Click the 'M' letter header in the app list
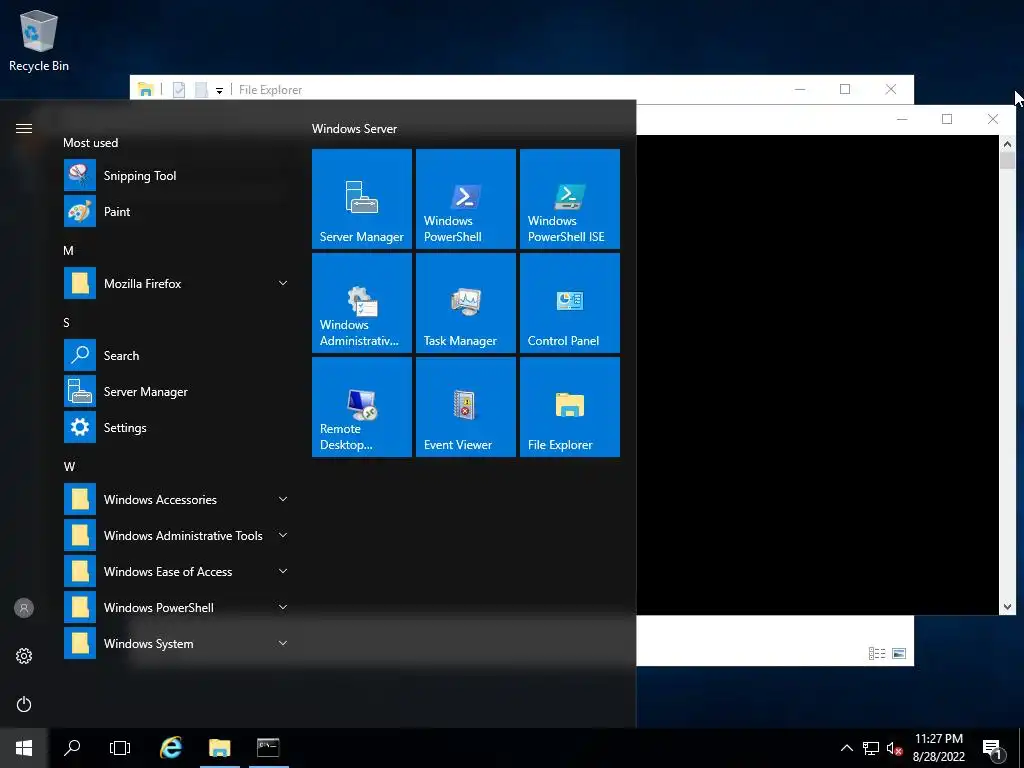Viewport: 1024px width, 768px height. [x=69, y=251]
